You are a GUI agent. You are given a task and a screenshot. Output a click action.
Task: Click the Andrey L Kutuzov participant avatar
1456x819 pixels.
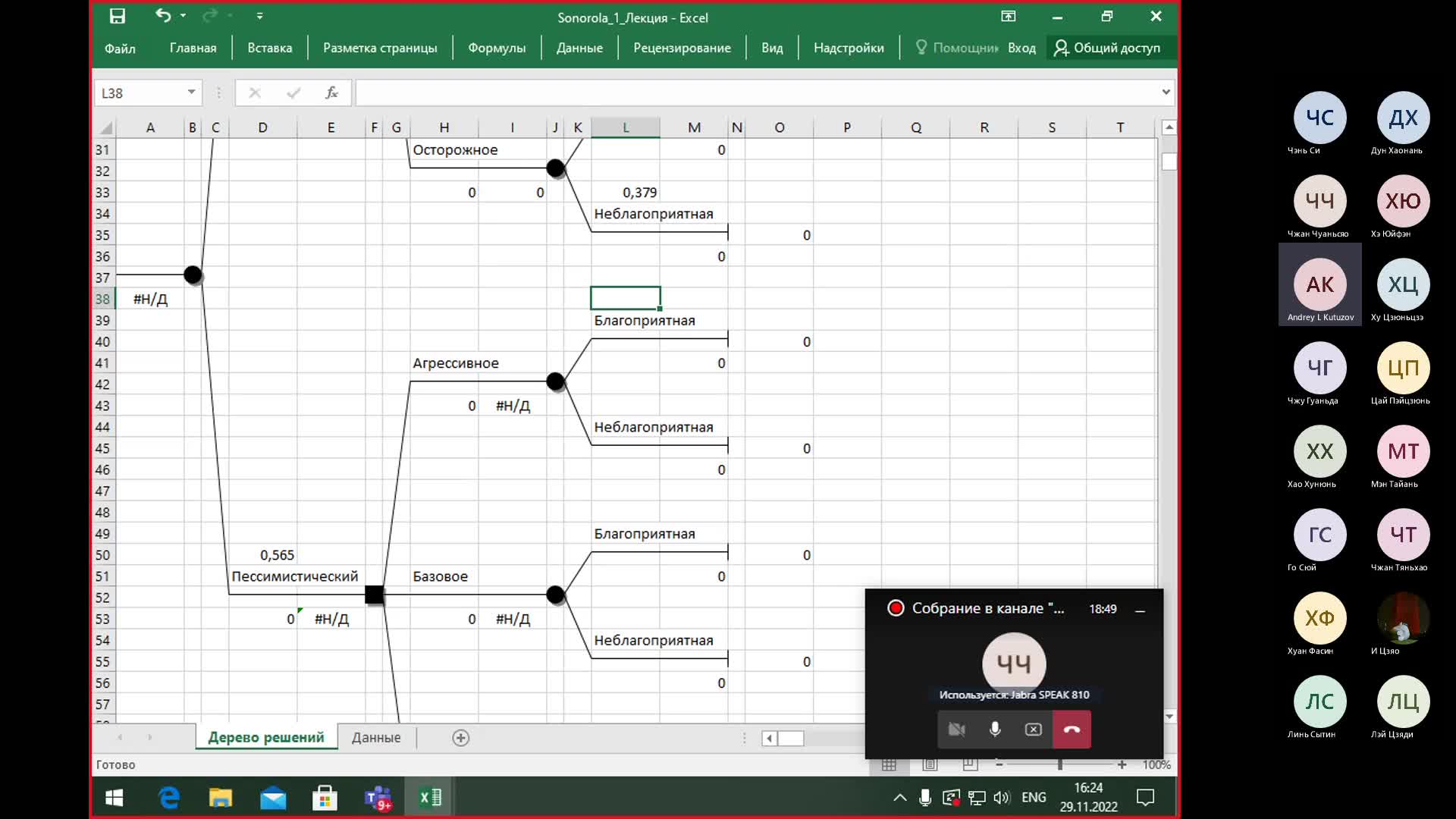pos(1319,284)
